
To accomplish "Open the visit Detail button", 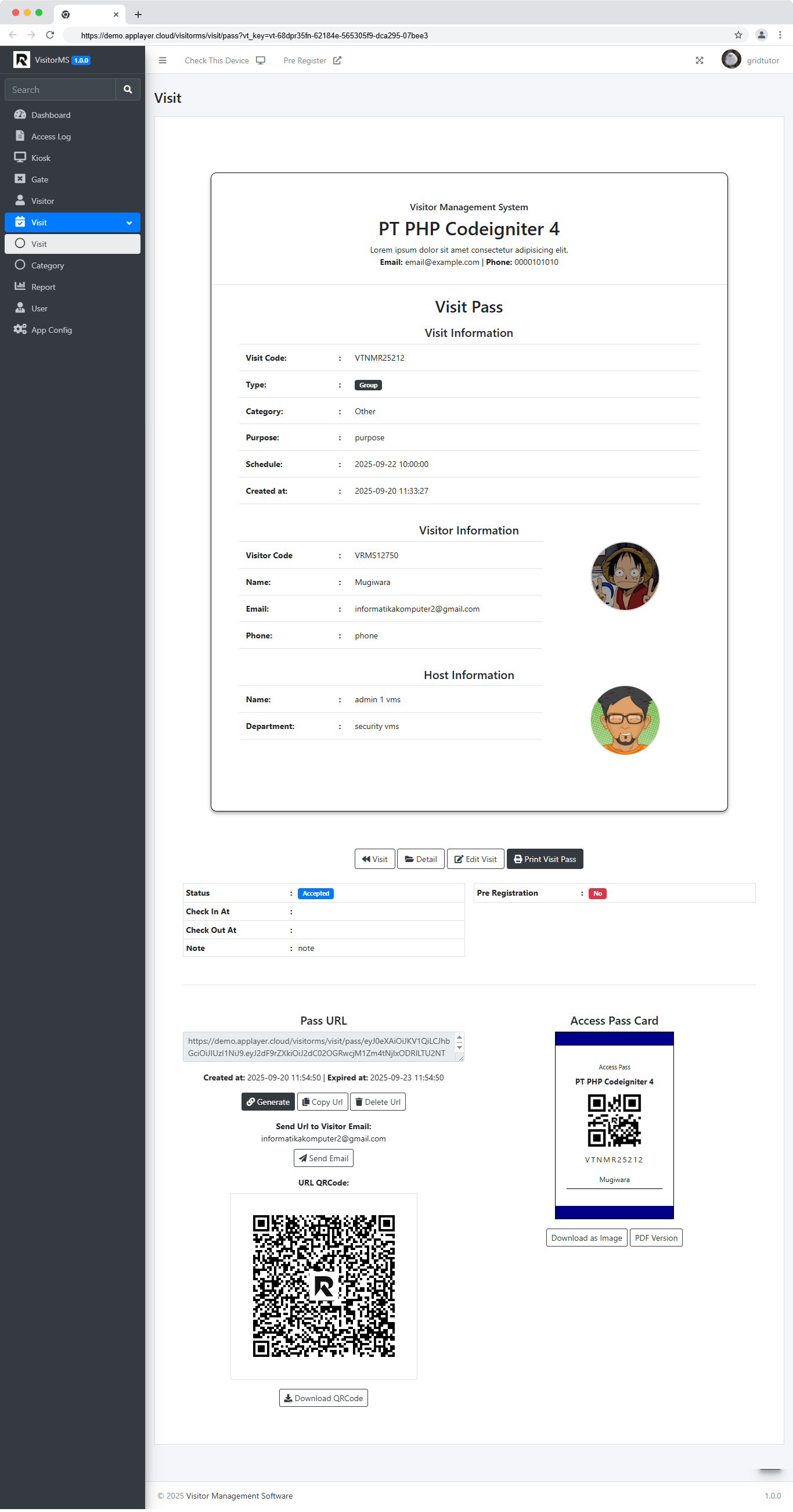I will point(420,859).
